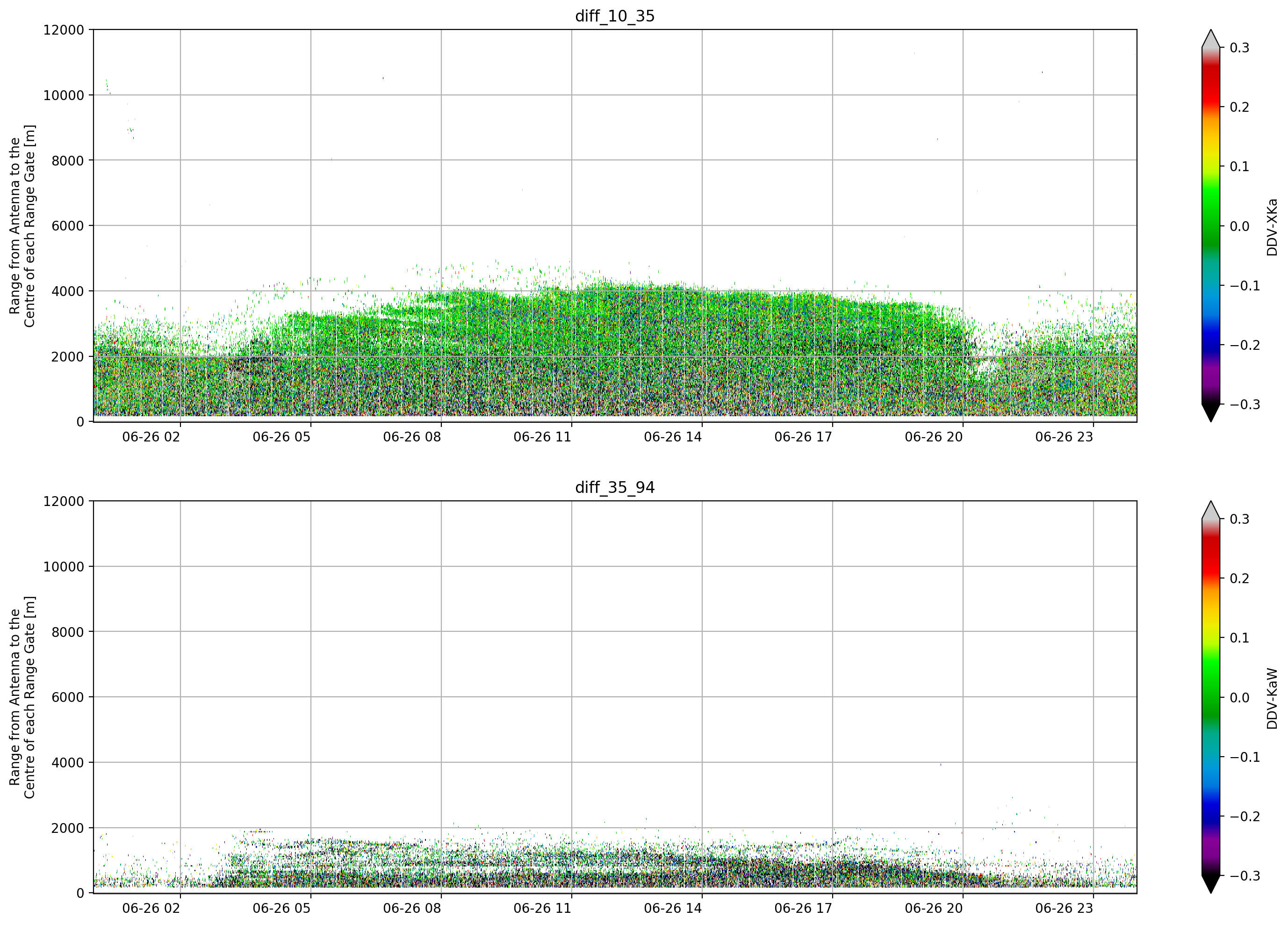The image size is (1288, 925).
Task: Click the 12000 y-tick of diff_35_94 plot
Action: click(x=64, y=501)
